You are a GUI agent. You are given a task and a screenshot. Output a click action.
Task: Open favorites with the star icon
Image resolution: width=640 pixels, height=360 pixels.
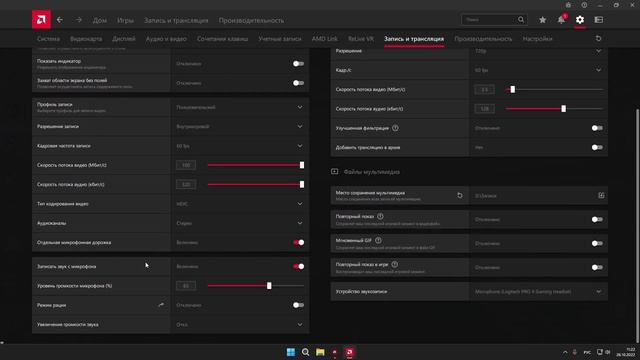point(542,20)
